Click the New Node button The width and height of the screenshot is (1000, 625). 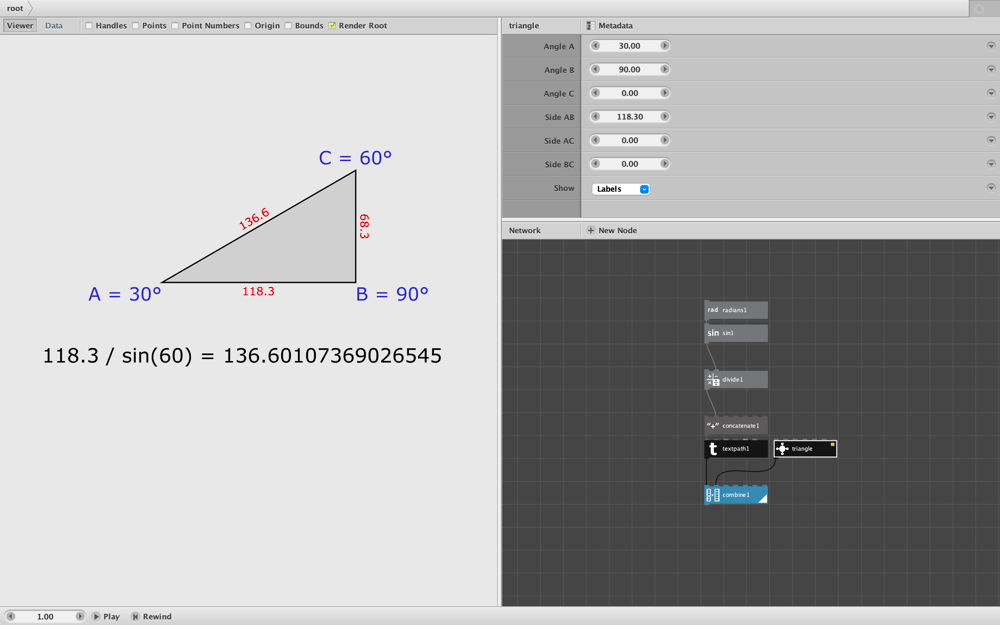(x=612, y=230)
